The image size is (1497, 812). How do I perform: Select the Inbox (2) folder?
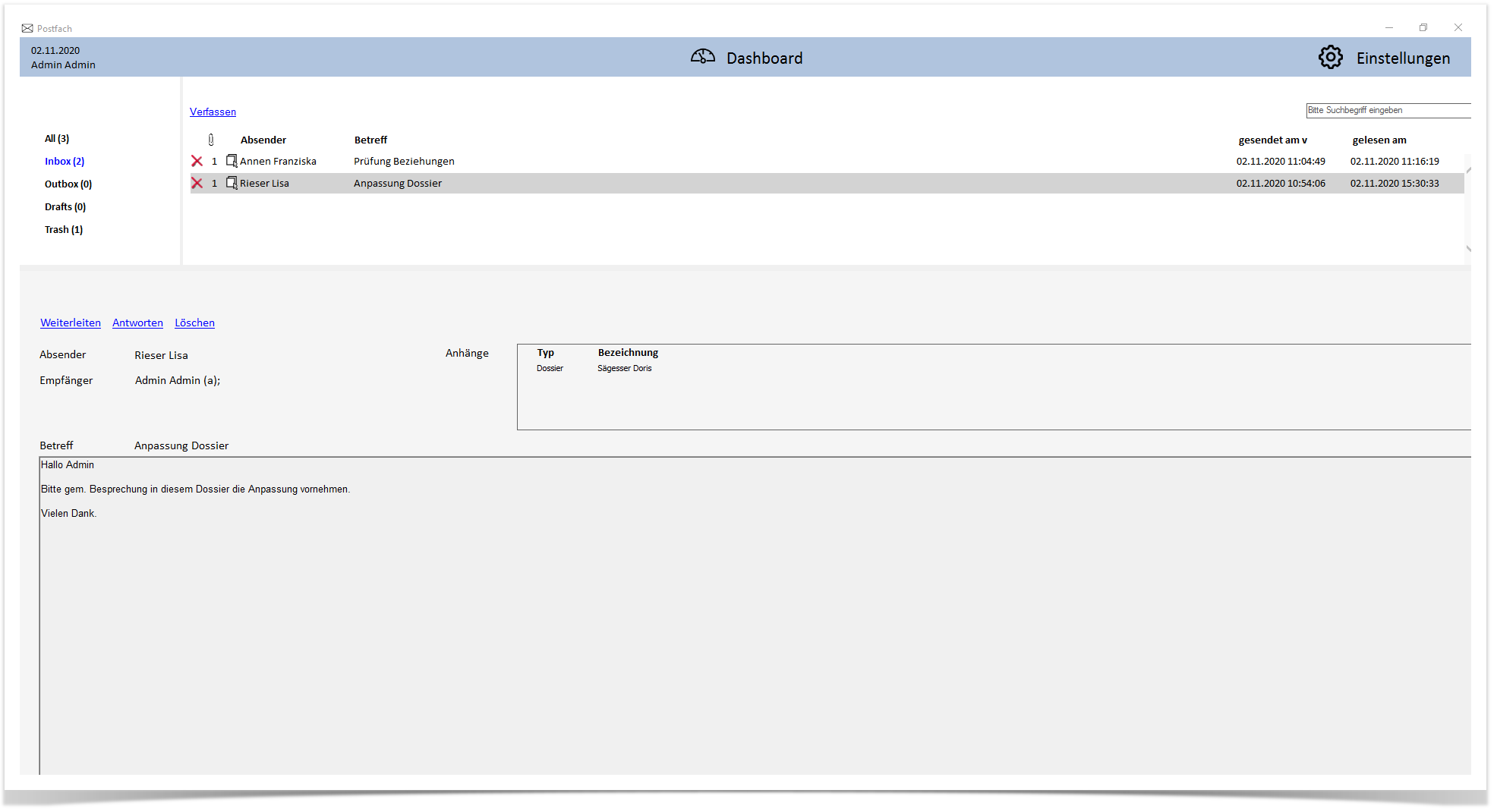65,162
